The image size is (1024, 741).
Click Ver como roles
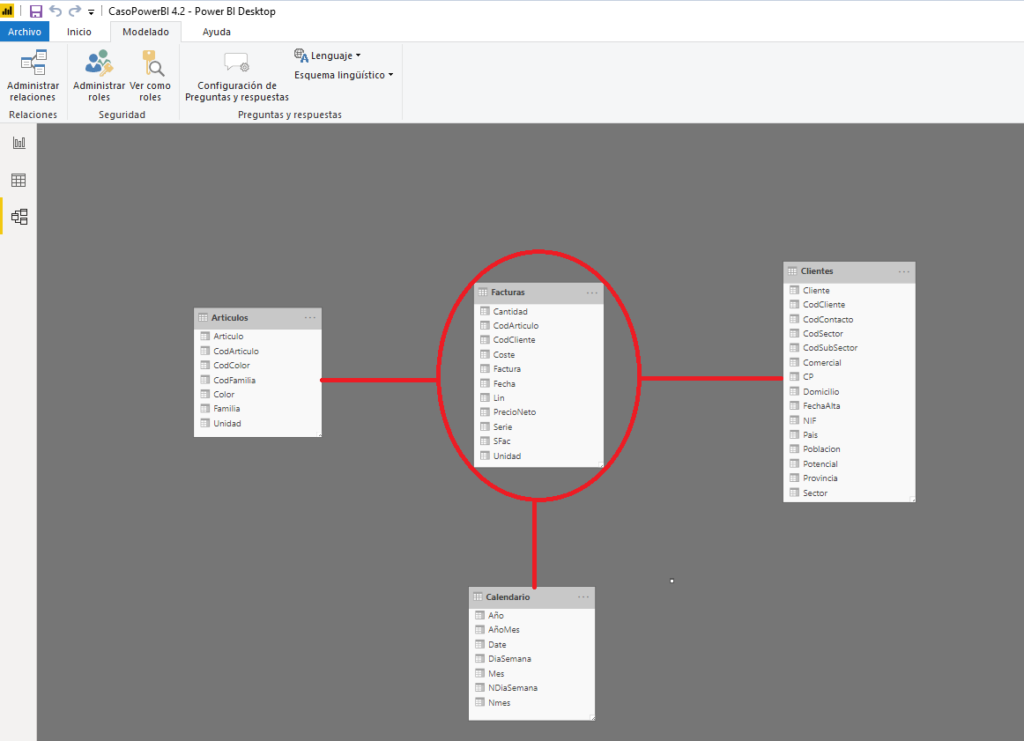point(151,75)
